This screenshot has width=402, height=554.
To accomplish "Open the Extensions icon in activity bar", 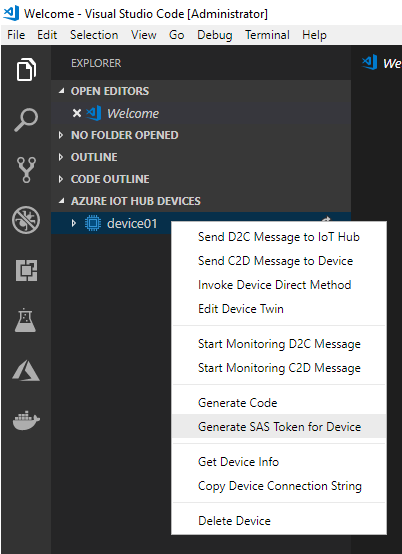I will pos(26,271).
